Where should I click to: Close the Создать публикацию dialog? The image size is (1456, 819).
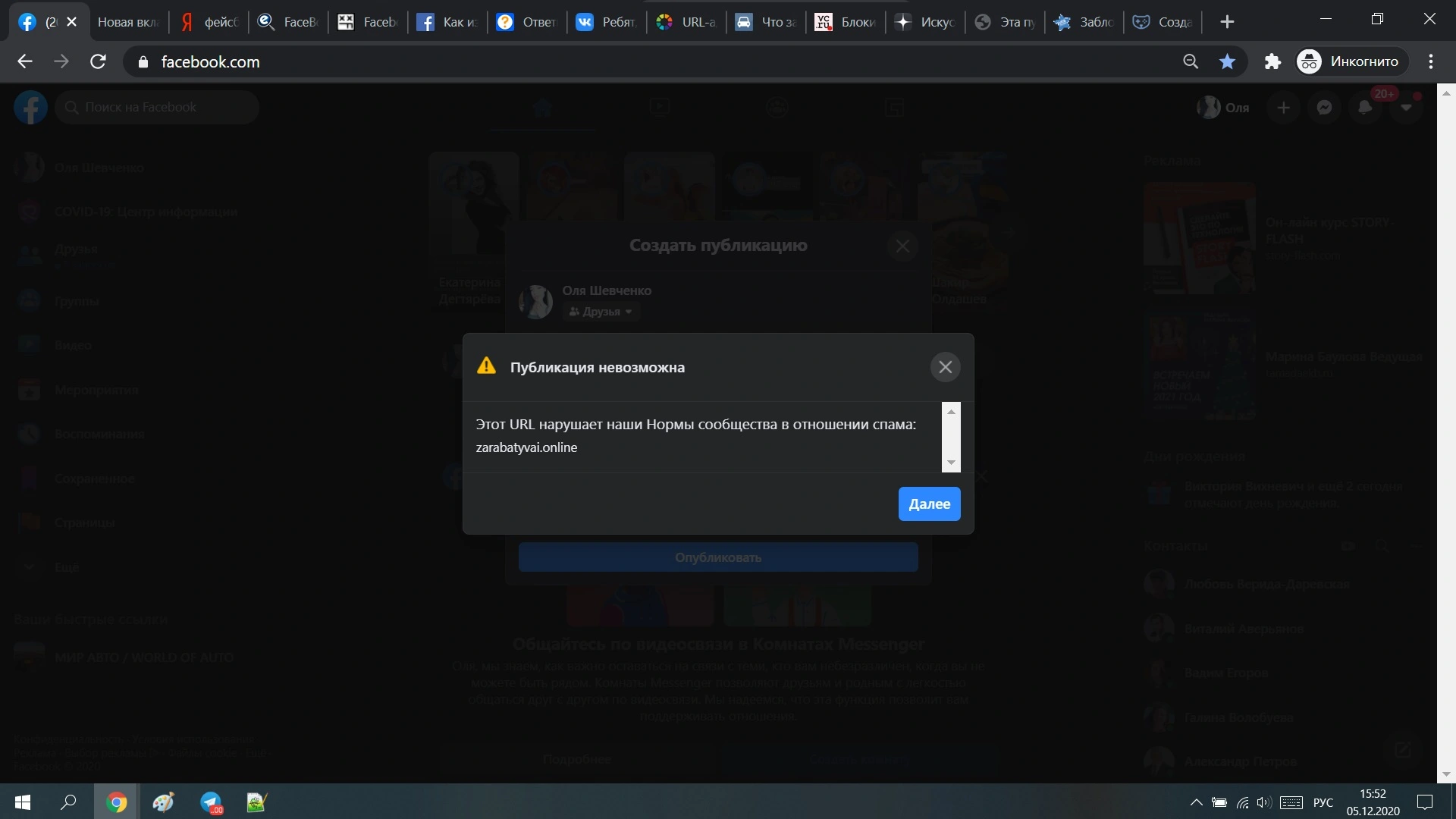[902, 246]
